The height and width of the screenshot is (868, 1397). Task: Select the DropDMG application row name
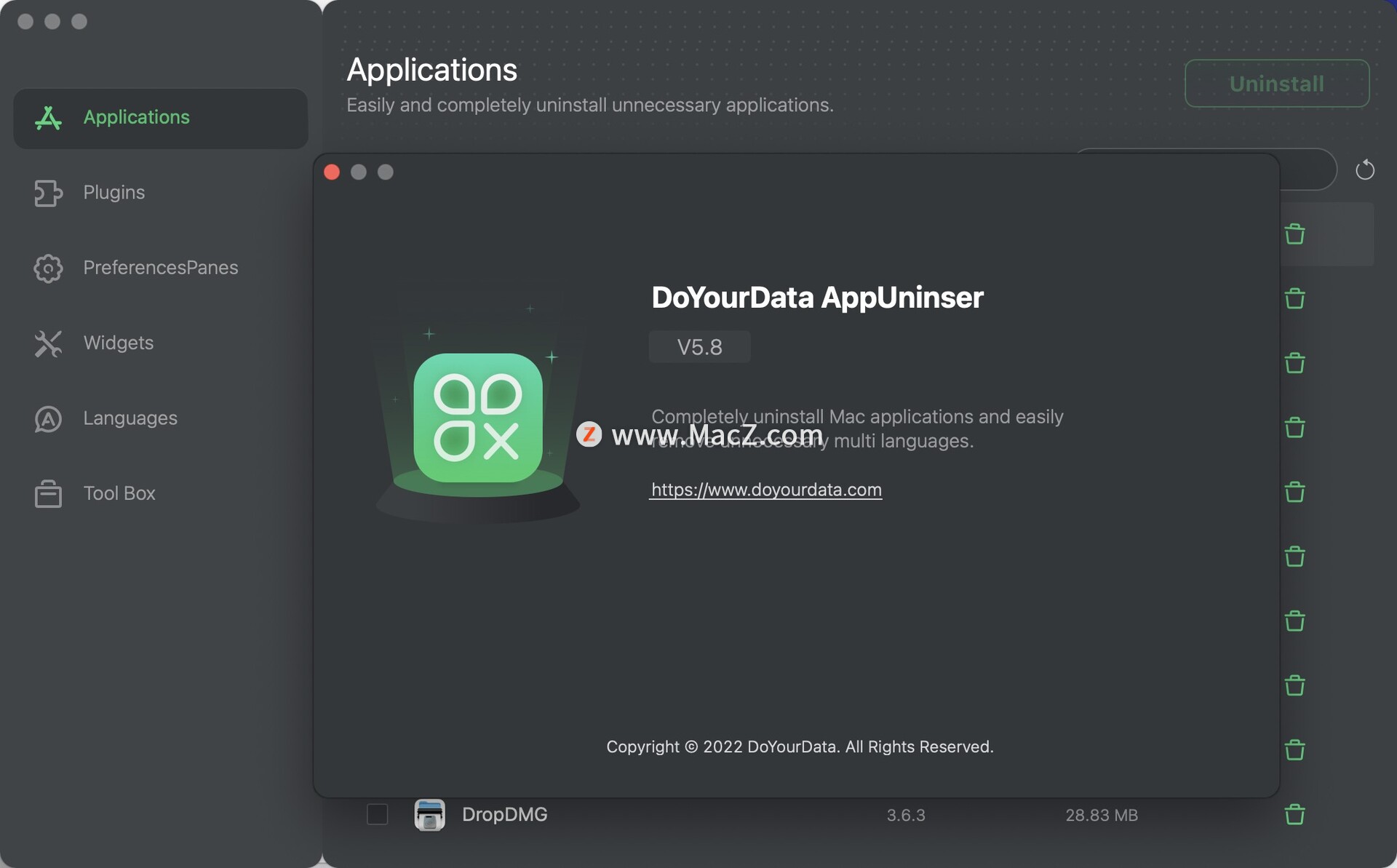(x=504, y=814)
